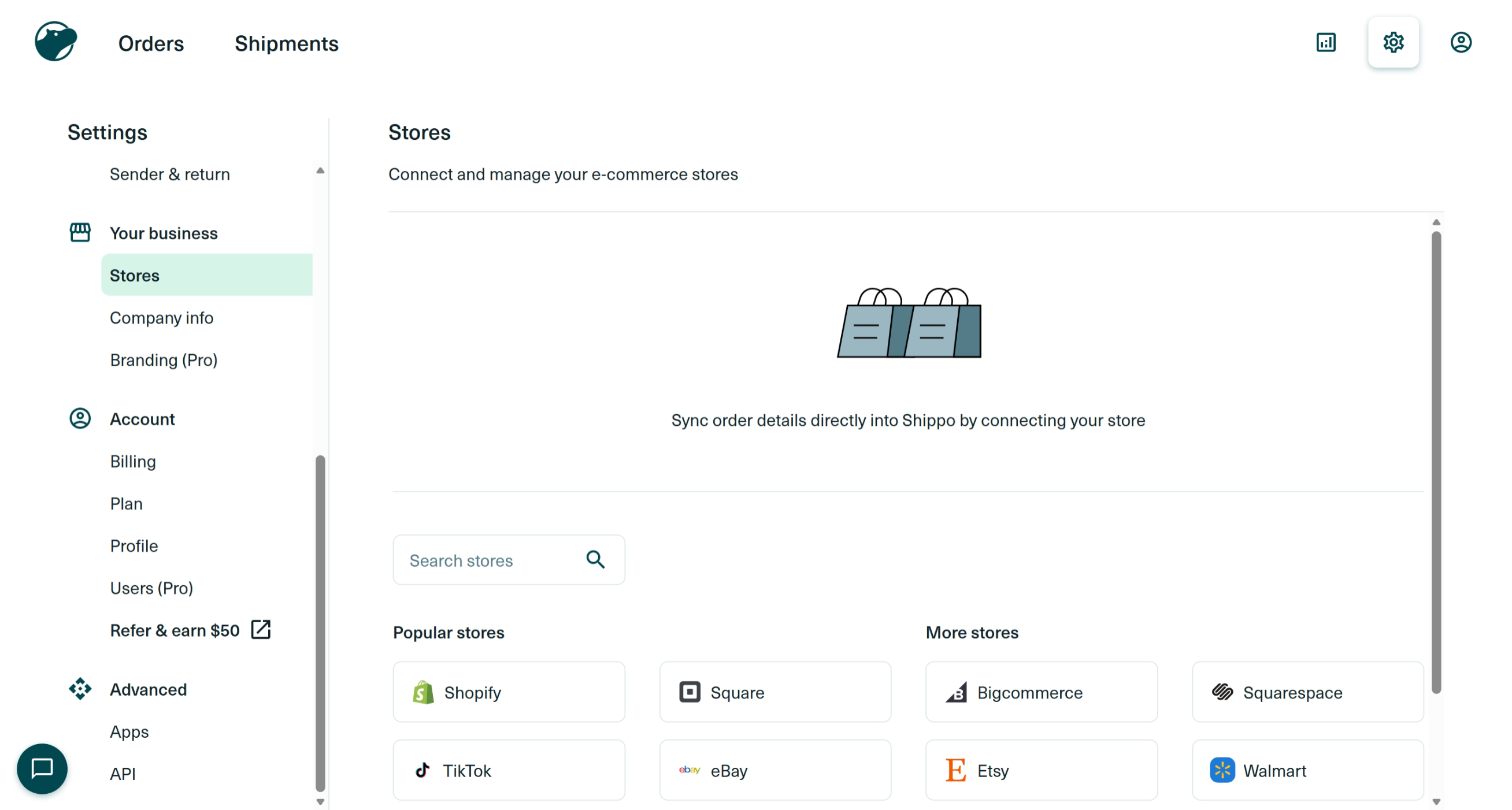The image size is (1512, 810).
Task: Click the Squarespace logo icon
Action: [x=1222, y=692]
